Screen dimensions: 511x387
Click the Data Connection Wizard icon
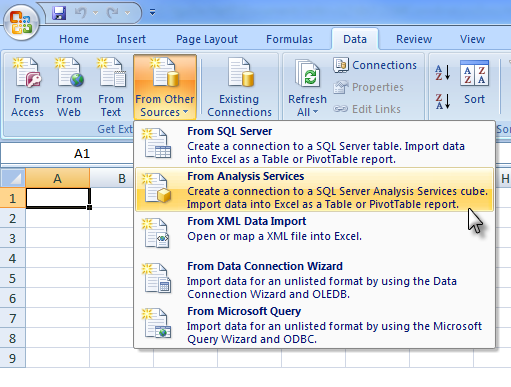pos(157,278)
